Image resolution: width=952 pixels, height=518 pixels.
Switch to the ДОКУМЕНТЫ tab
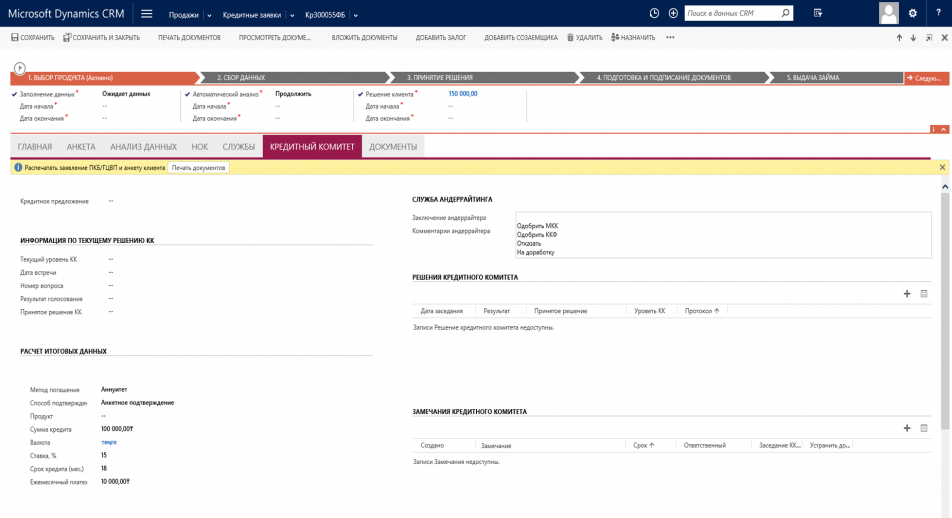[x=393, y=147]
